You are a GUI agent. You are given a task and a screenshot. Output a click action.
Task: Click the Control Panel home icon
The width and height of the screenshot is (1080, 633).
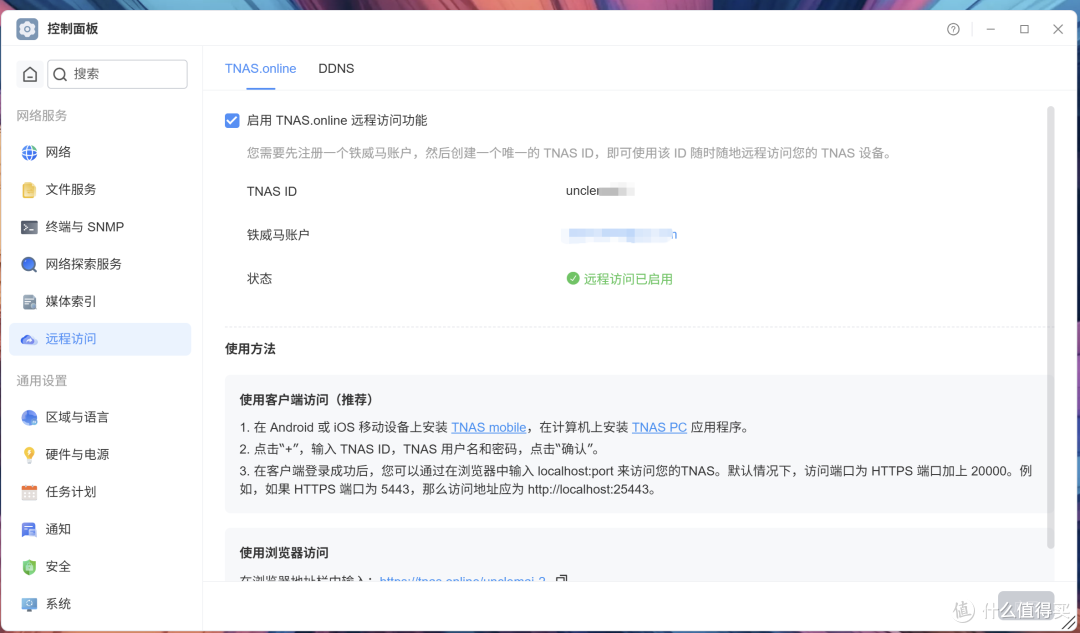coord(30,74)
